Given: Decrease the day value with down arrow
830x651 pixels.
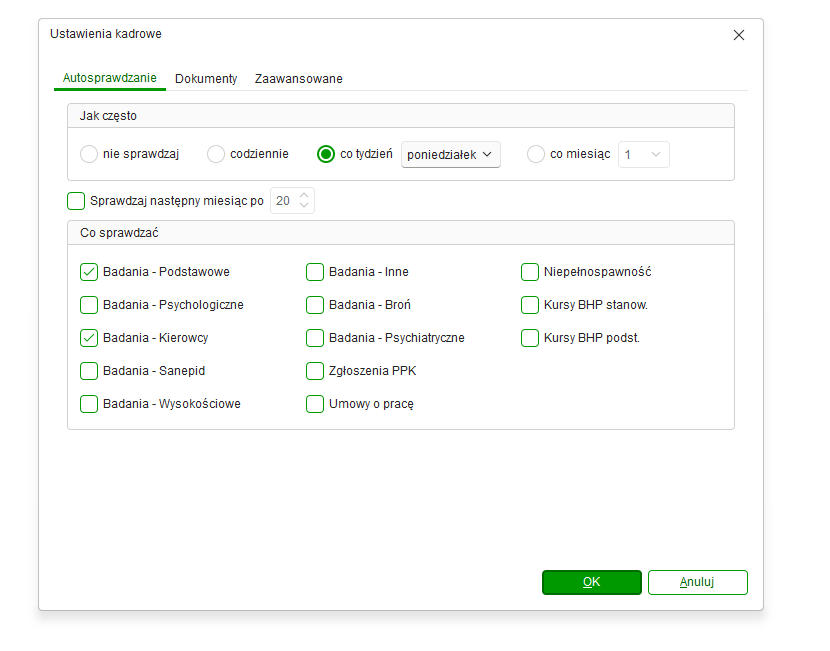Looking at the screenshot, I should pyautogui.click(x=304, y=206).
